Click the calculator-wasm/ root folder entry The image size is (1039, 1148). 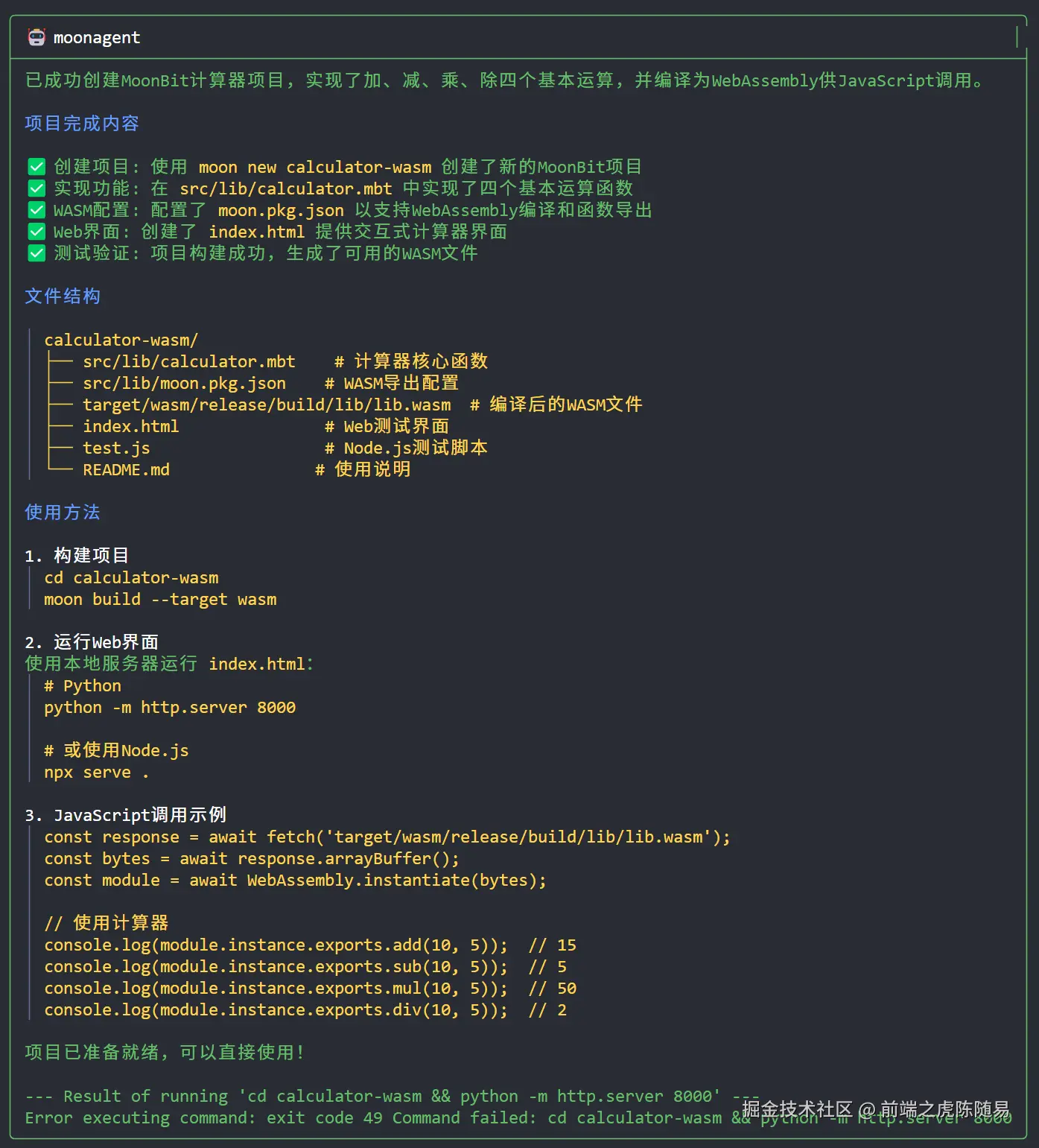pyautogui.click(x=121, y=340)
